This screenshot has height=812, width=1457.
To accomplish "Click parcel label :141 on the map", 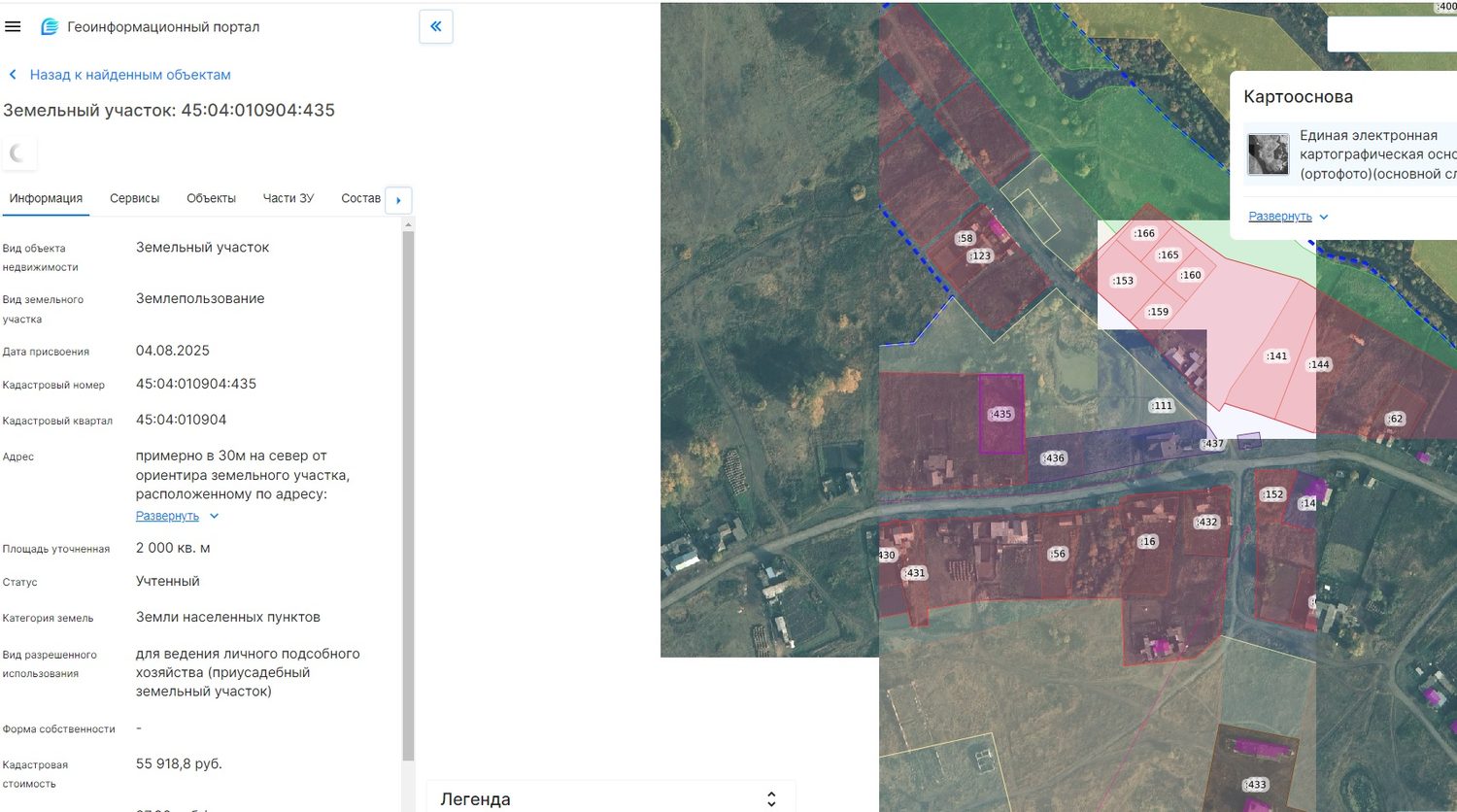I will click(1276, 356).
